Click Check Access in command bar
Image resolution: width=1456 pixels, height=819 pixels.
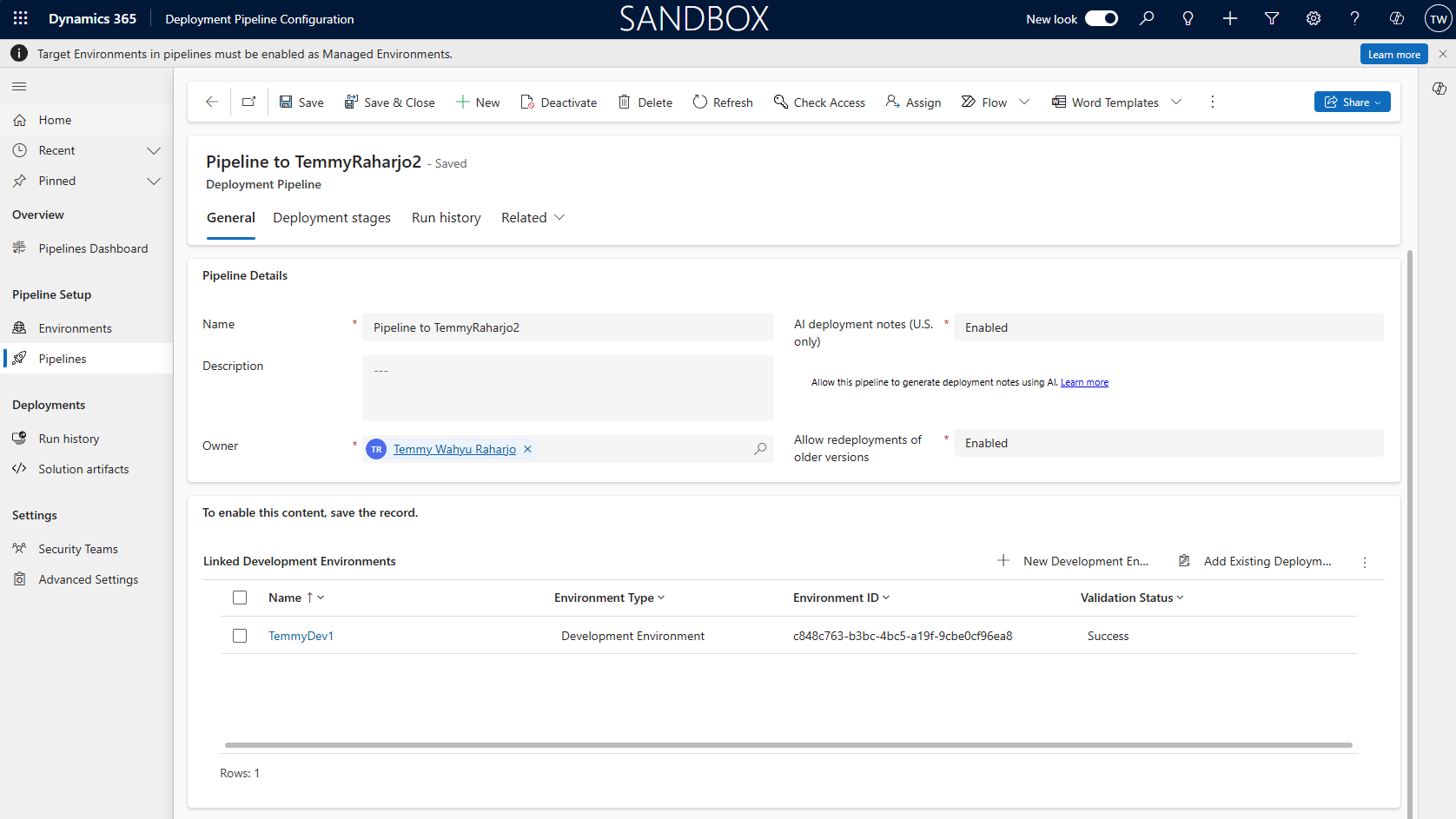(819, 102)
